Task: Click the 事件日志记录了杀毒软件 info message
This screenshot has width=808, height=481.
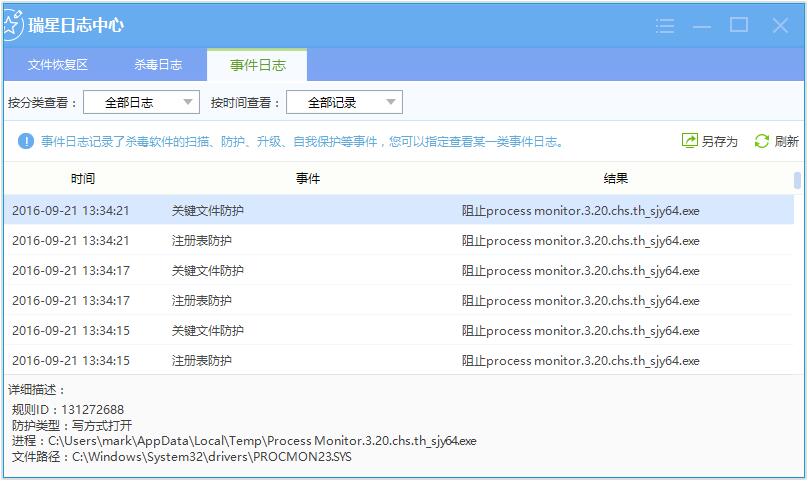Action: [302, 141]
